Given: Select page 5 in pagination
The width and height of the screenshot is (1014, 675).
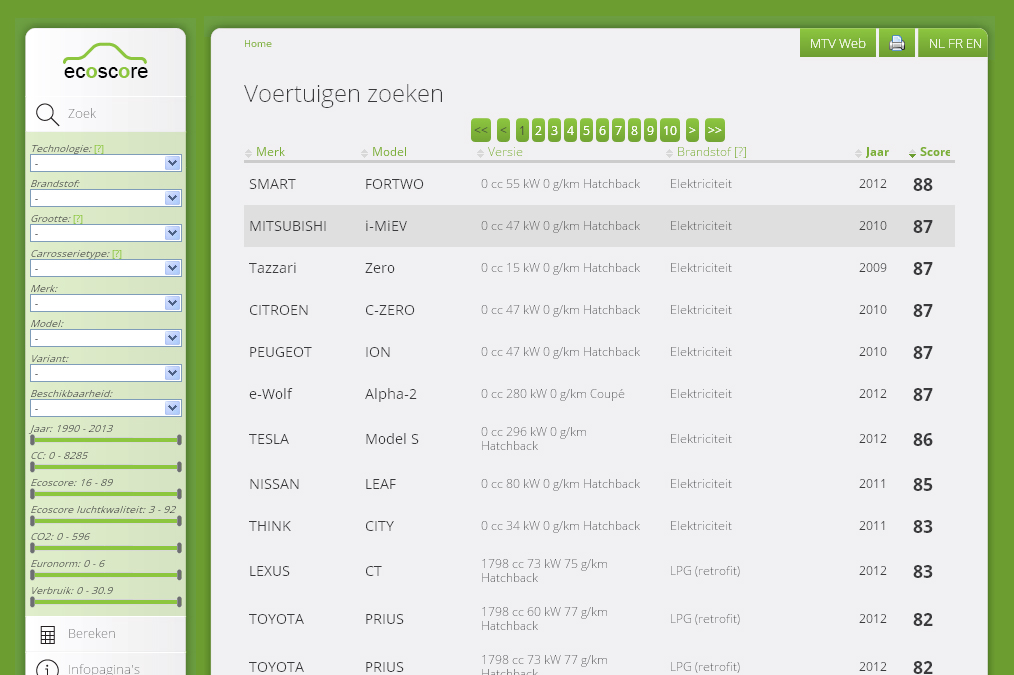Looking at the screenshot, I should pos(586,130).
